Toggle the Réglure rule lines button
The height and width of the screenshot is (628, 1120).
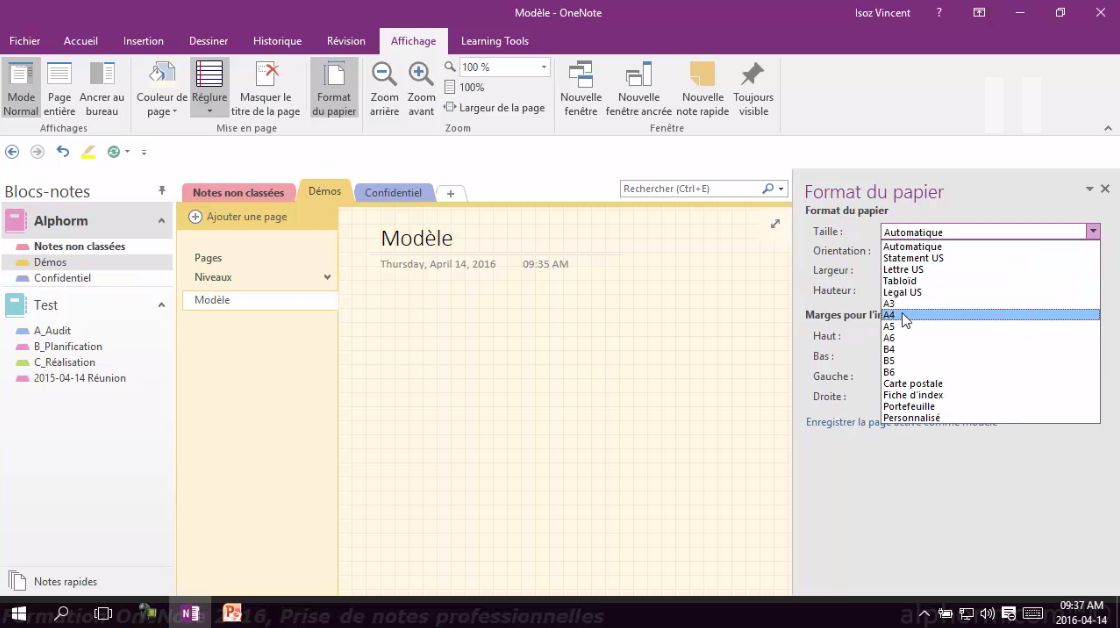209,89
